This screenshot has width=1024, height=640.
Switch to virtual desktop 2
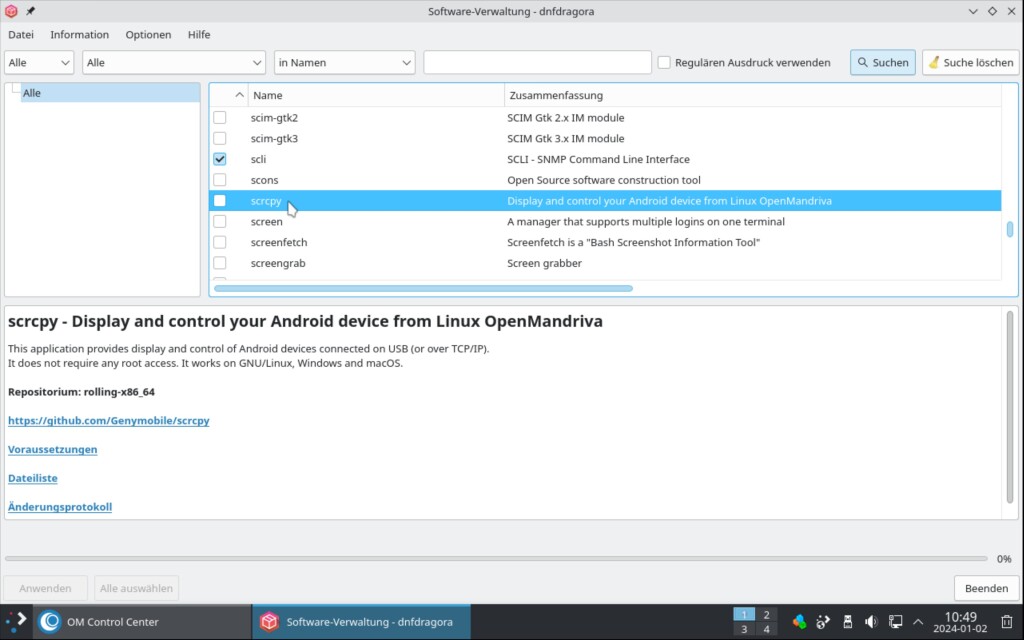(x=767, y=615)
